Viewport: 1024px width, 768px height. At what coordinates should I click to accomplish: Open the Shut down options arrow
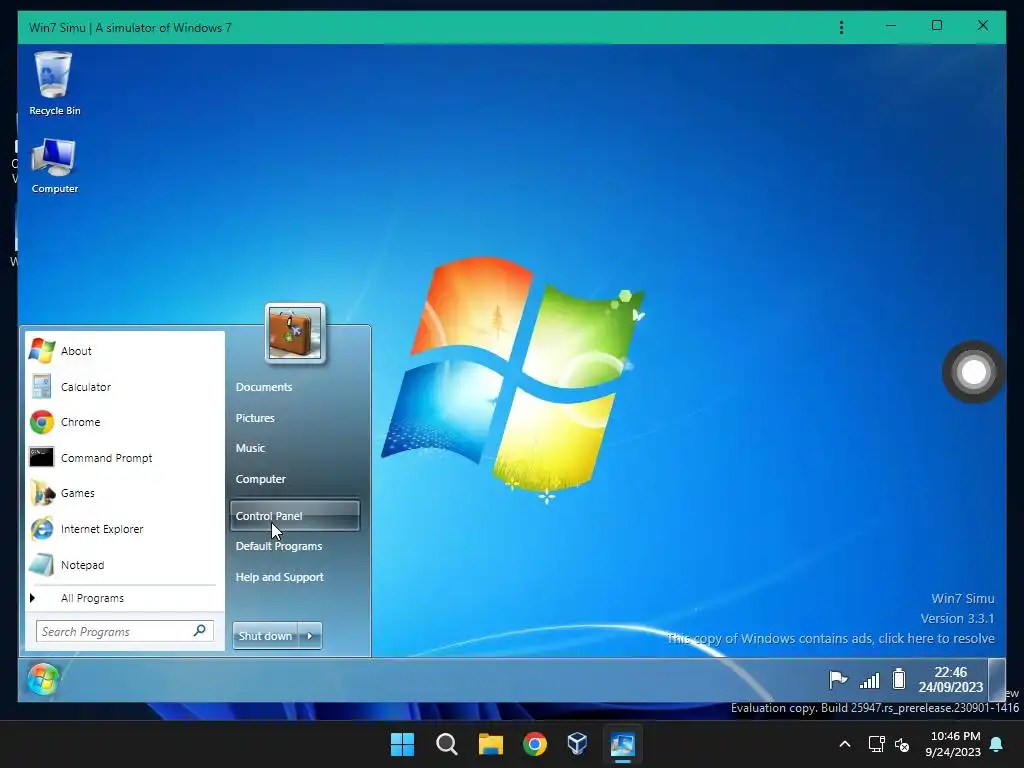coord(310,635)
